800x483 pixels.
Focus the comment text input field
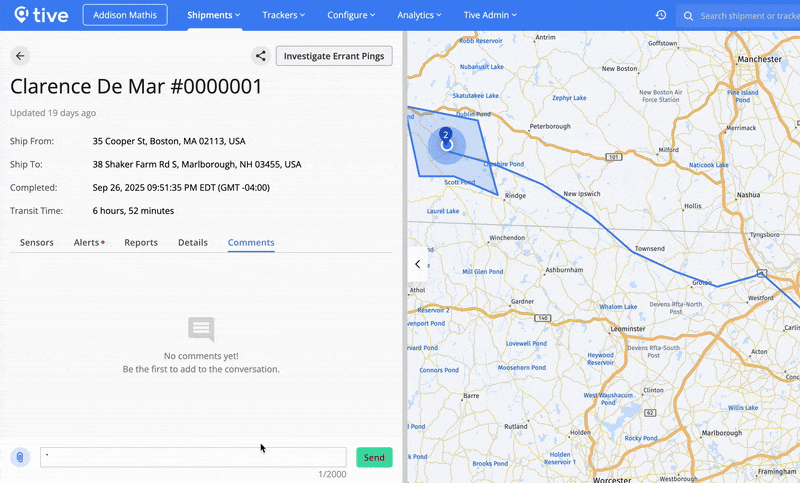pyautogui.click(x=193, y=457)
